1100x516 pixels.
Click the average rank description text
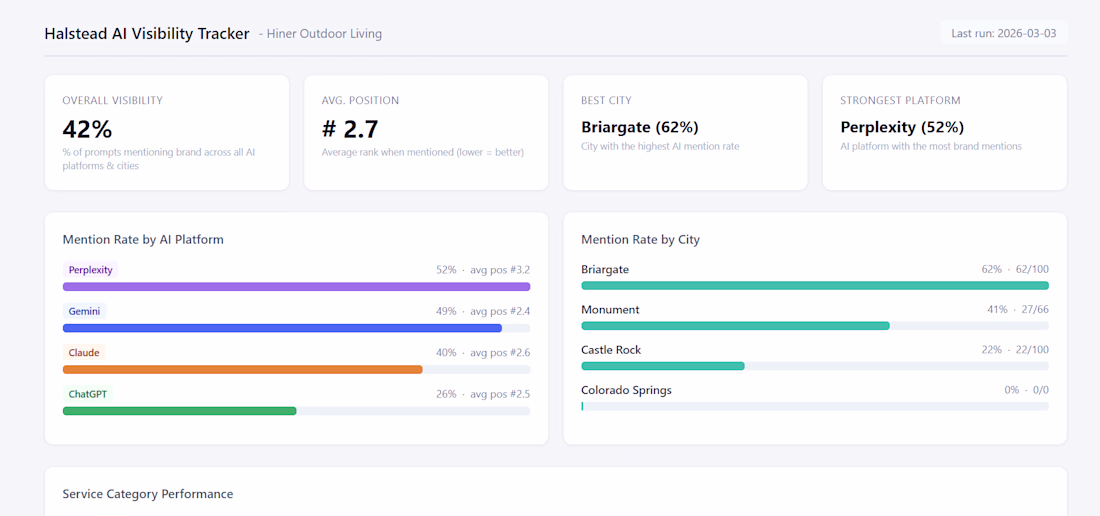coord(423,152)
